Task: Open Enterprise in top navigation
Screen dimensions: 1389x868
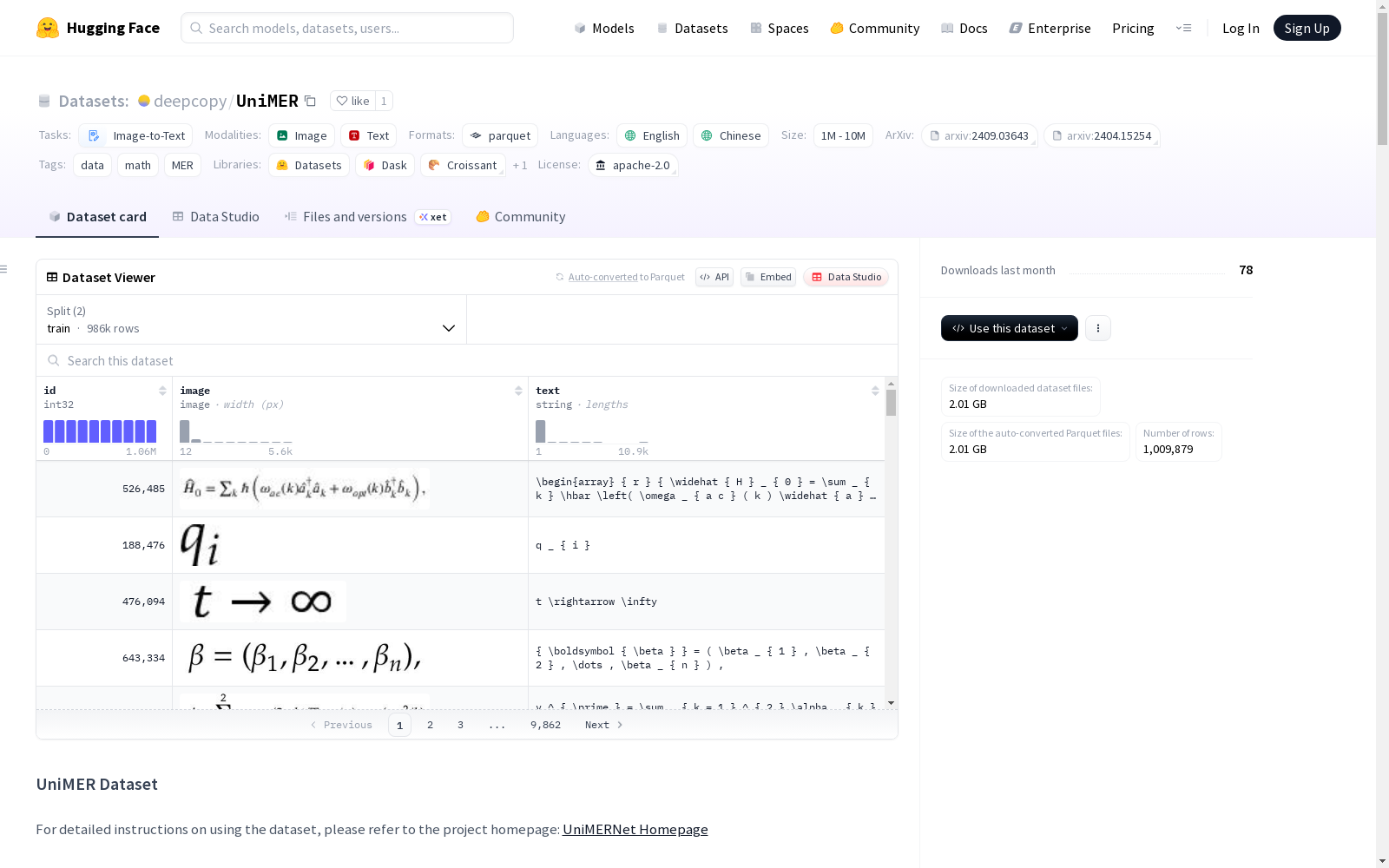Action: (1050, 28)
